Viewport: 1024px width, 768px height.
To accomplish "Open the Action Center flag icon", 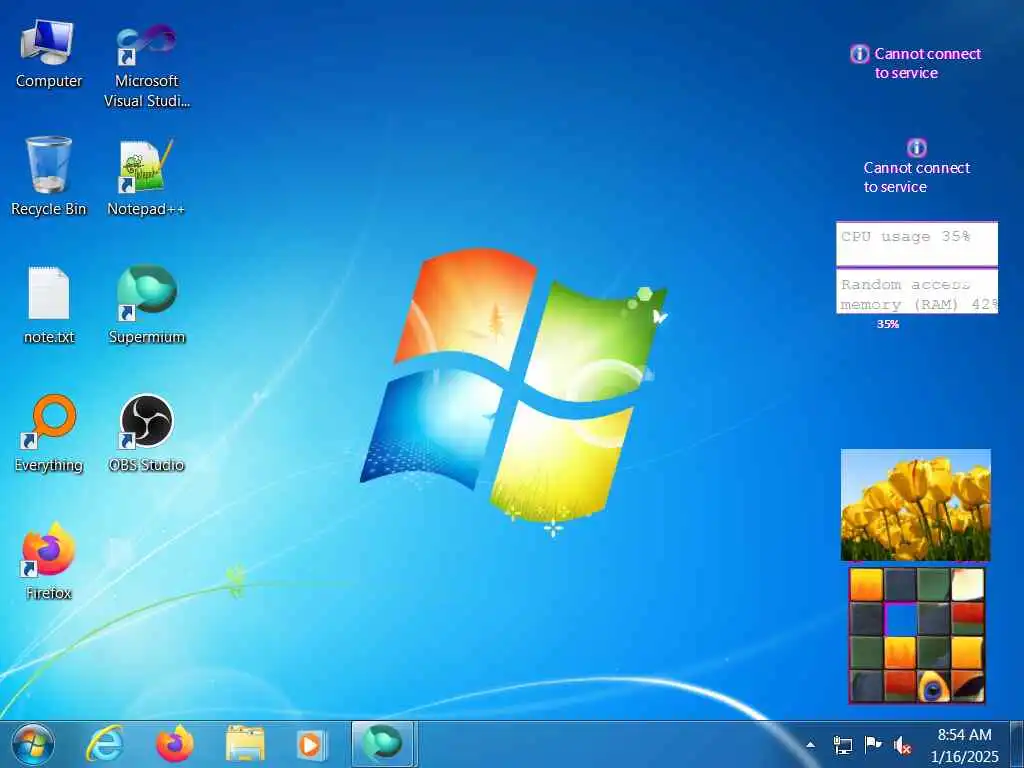I will click(x=872, y=744).
